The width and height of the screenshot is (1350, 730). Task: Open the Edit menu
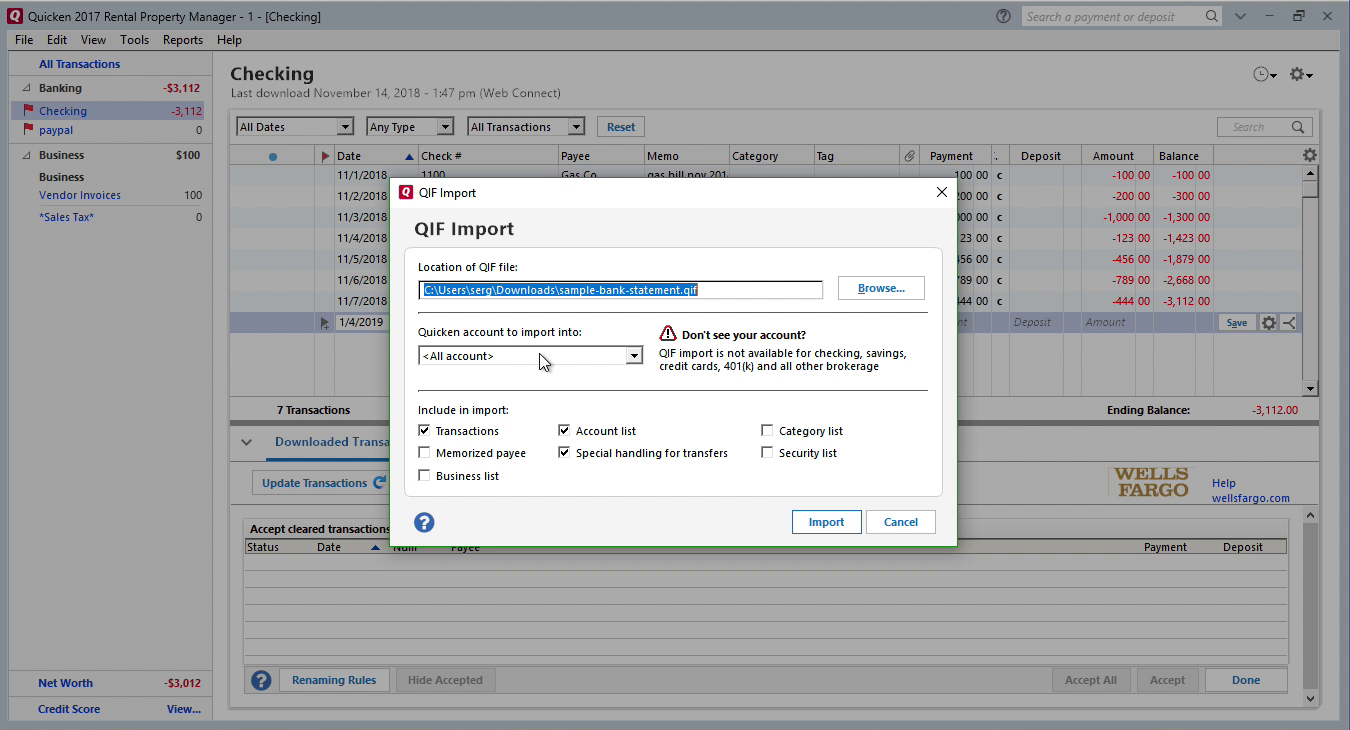point(57,40)
